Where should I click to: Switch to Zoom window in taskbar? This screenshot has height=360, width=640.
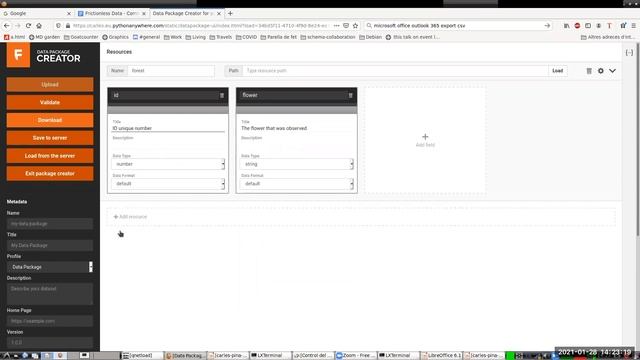(x=356, y=356)
